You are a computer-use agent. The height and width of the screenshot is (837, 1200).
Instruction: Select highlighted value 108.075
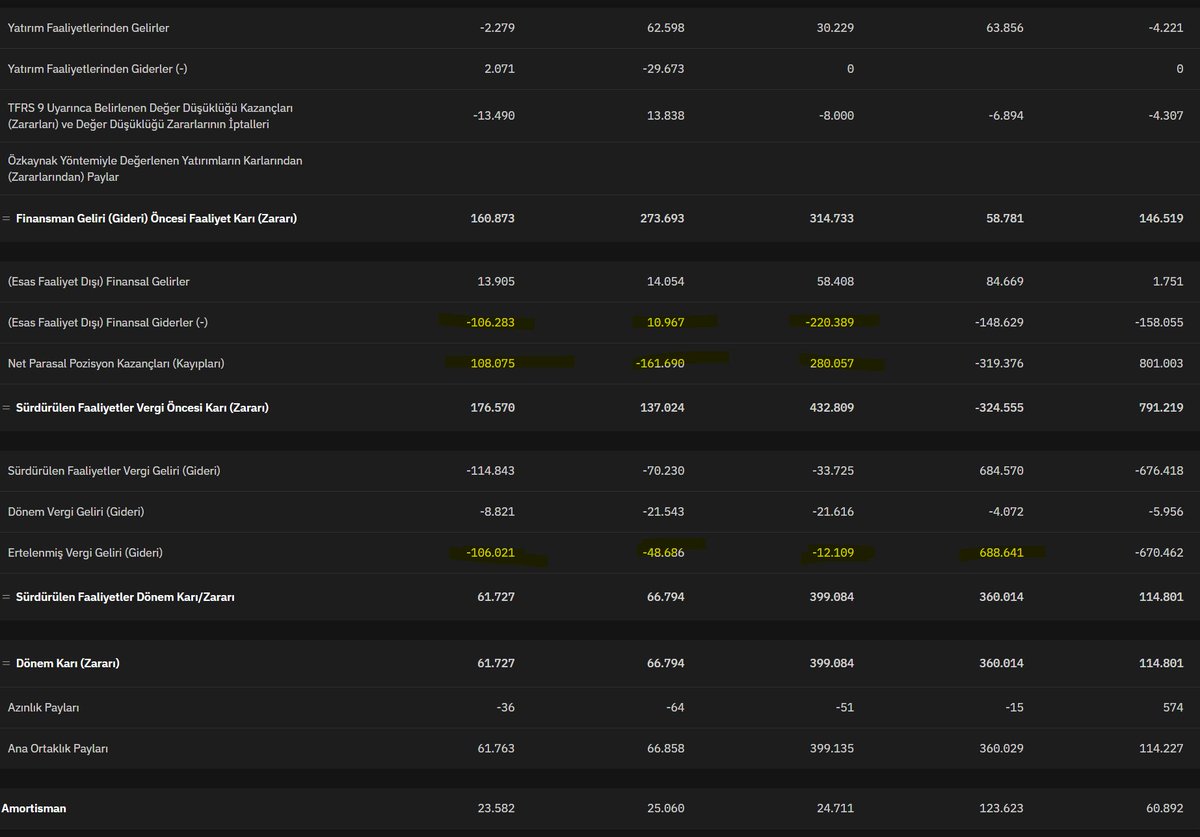(x=493, y=364)
